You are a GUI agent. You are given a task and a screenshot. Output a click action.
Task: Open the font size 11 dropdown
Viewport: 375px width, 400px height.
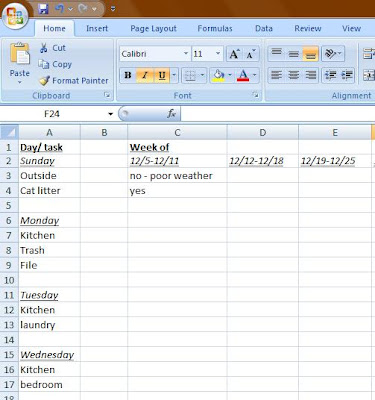(x=218, y=54)
